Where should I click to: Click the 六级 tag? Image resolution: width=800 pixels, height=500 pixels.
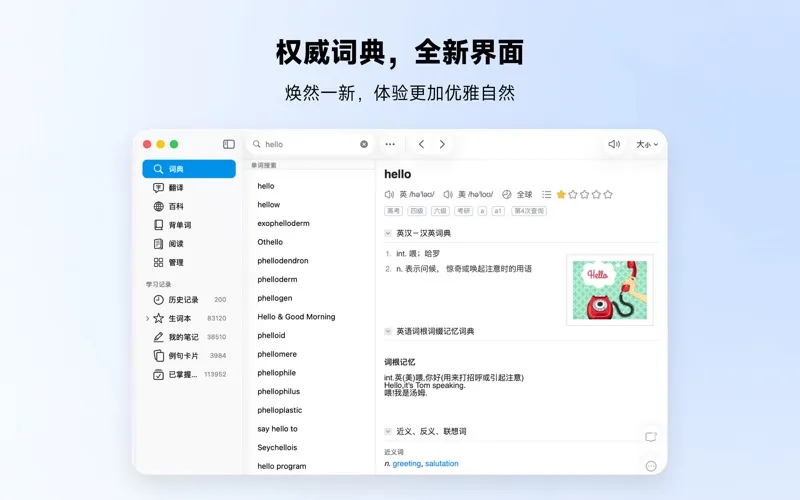440,211
